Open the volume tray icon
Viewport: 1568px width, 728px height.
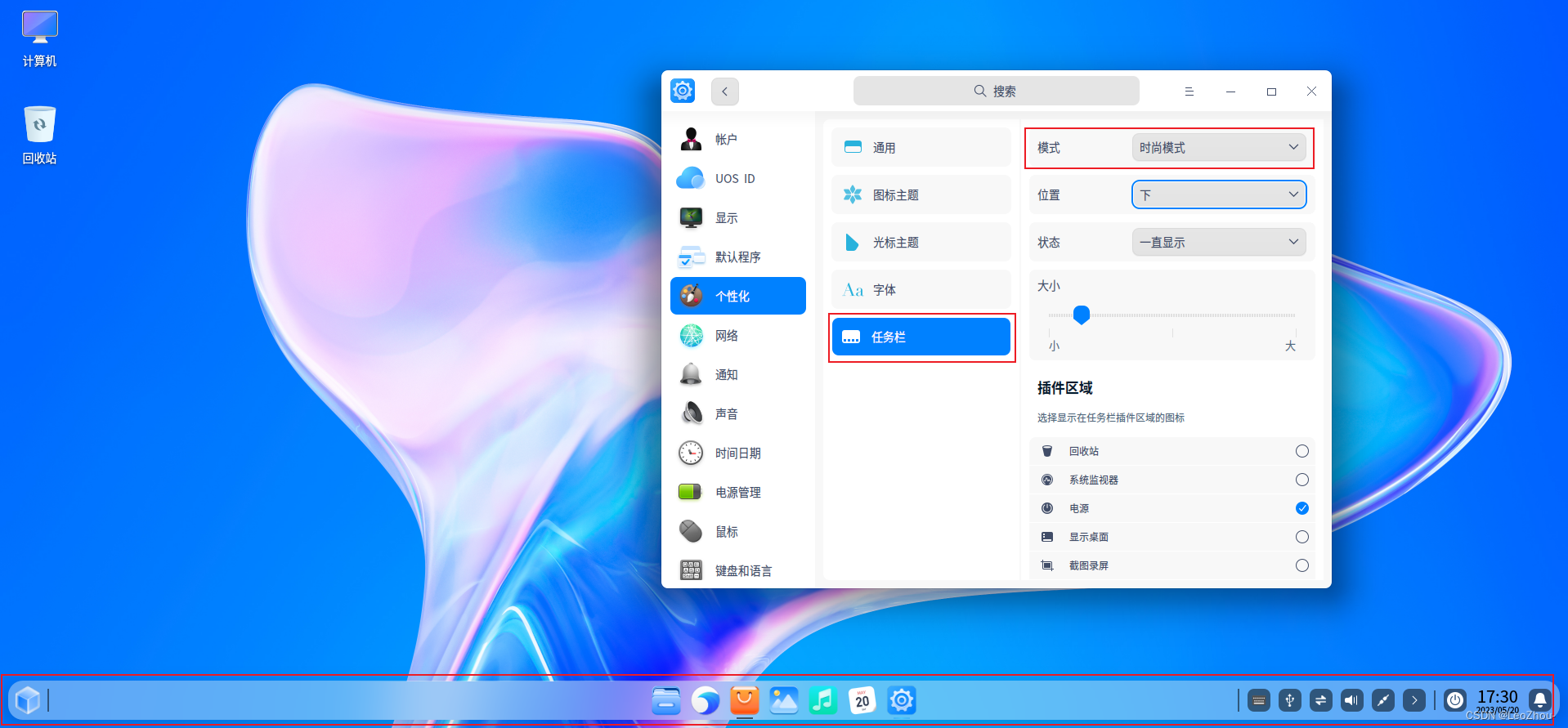1352,700
